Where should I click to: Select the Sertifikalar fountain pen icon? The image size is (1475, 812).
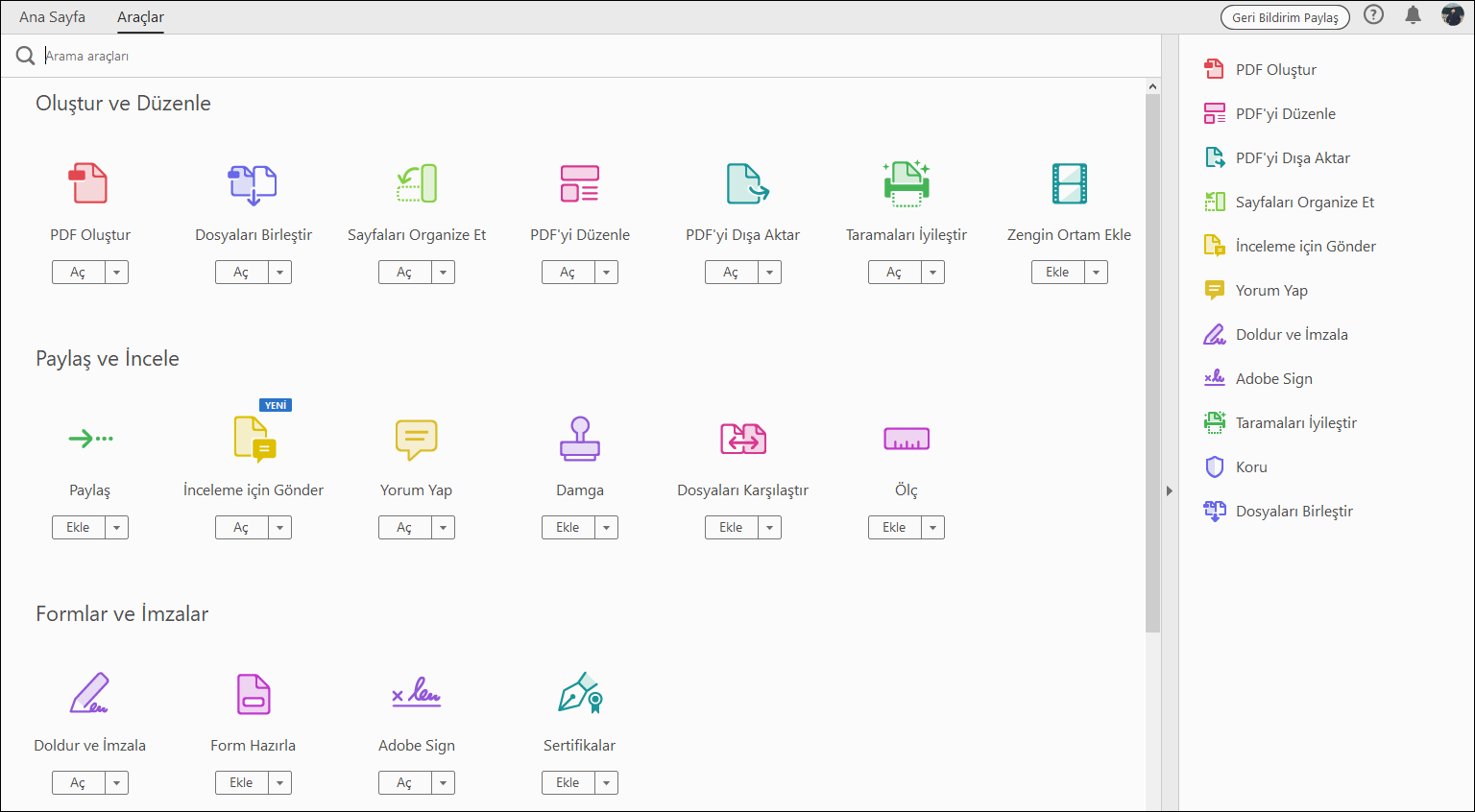click(580, 693)
